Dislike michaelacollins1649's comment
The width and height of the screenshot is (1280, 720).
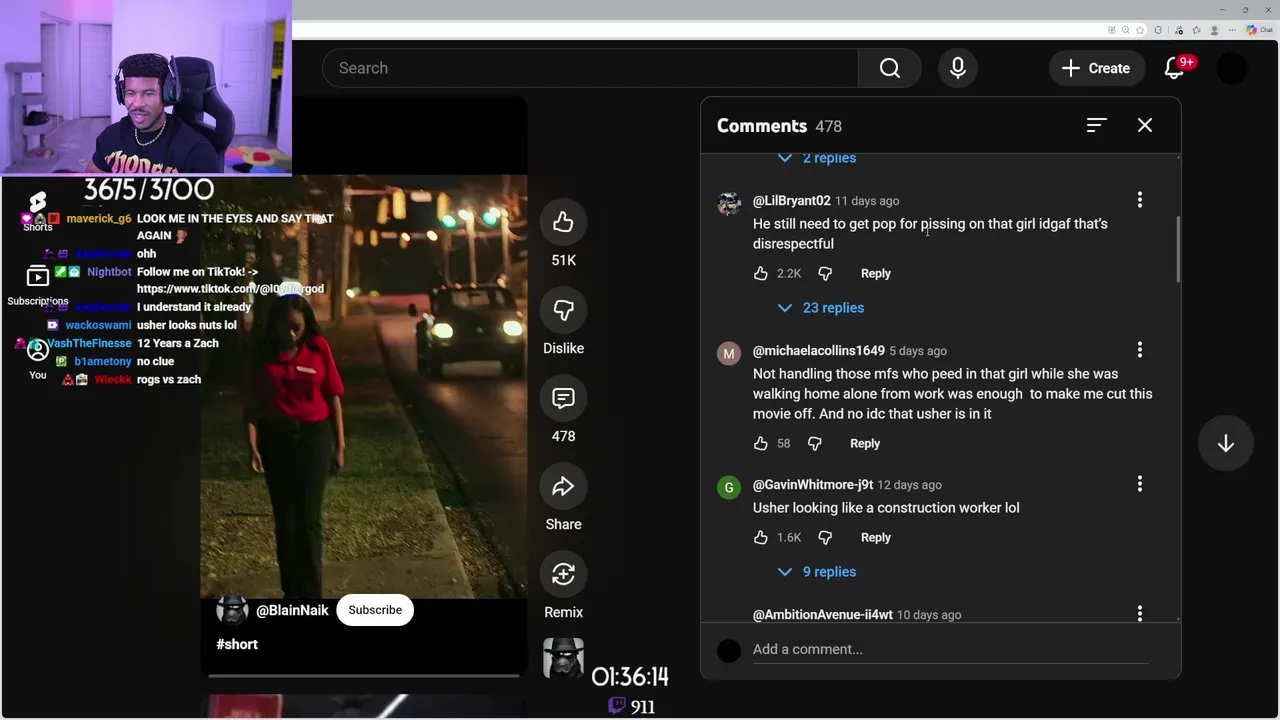[x=815, y=443]
